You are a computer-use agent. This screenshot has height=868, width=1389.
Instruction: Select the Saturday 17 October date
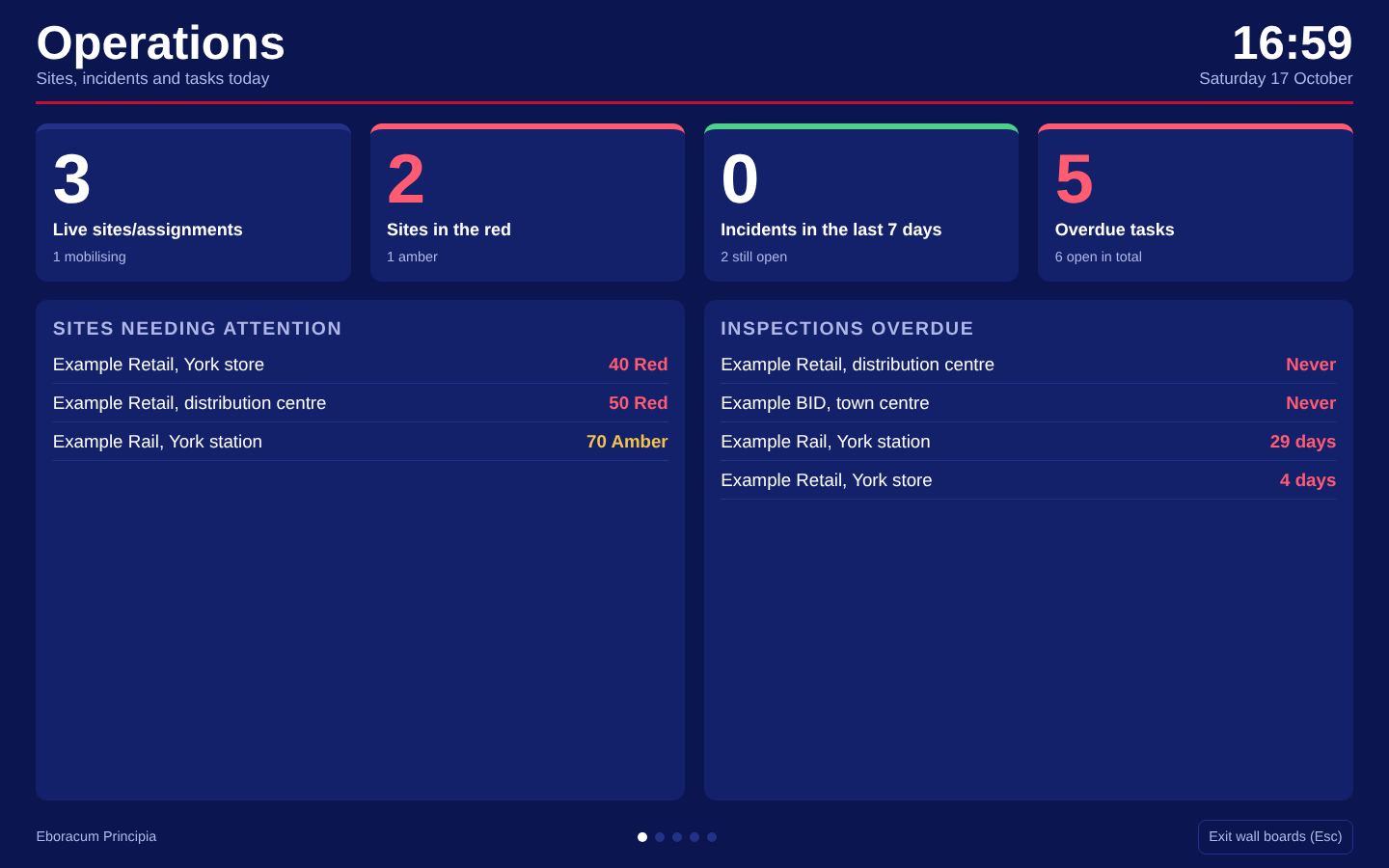(1275, 79)
